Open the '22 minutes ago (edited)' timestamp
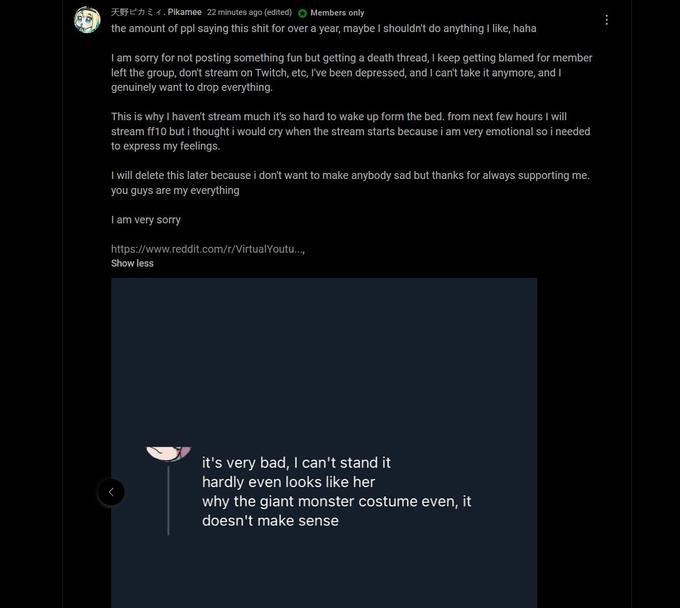The image size is (680, 608). [249, 13]
